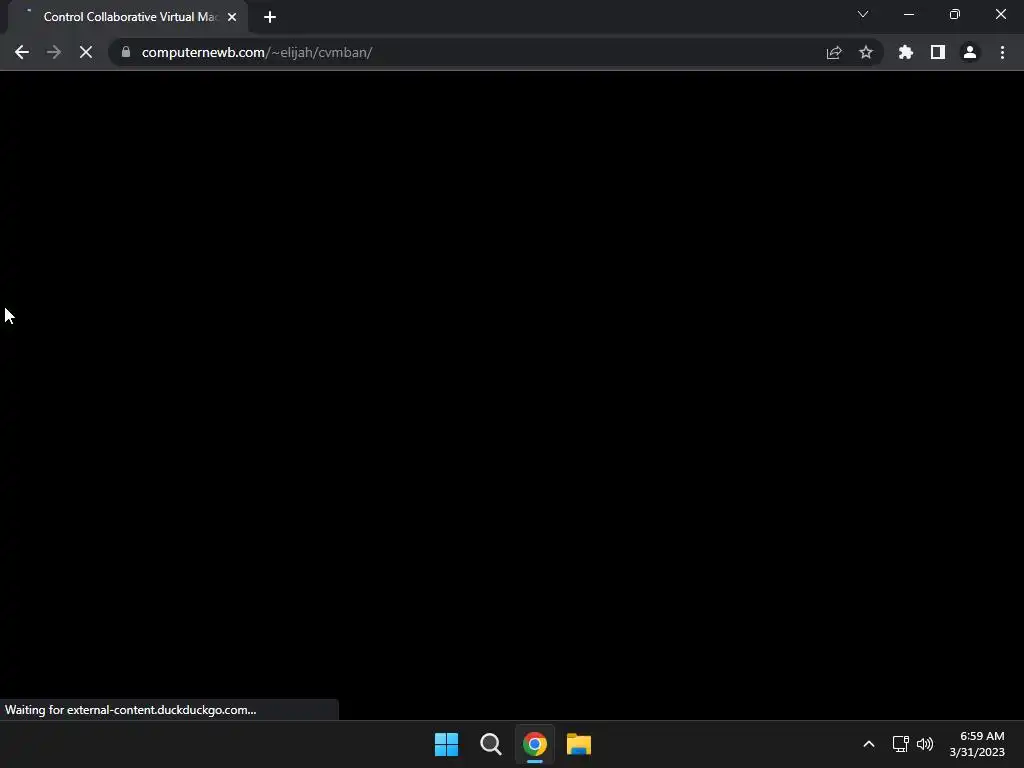Close the Chrome window
Screen dimensions: 1024x768
1000,14
